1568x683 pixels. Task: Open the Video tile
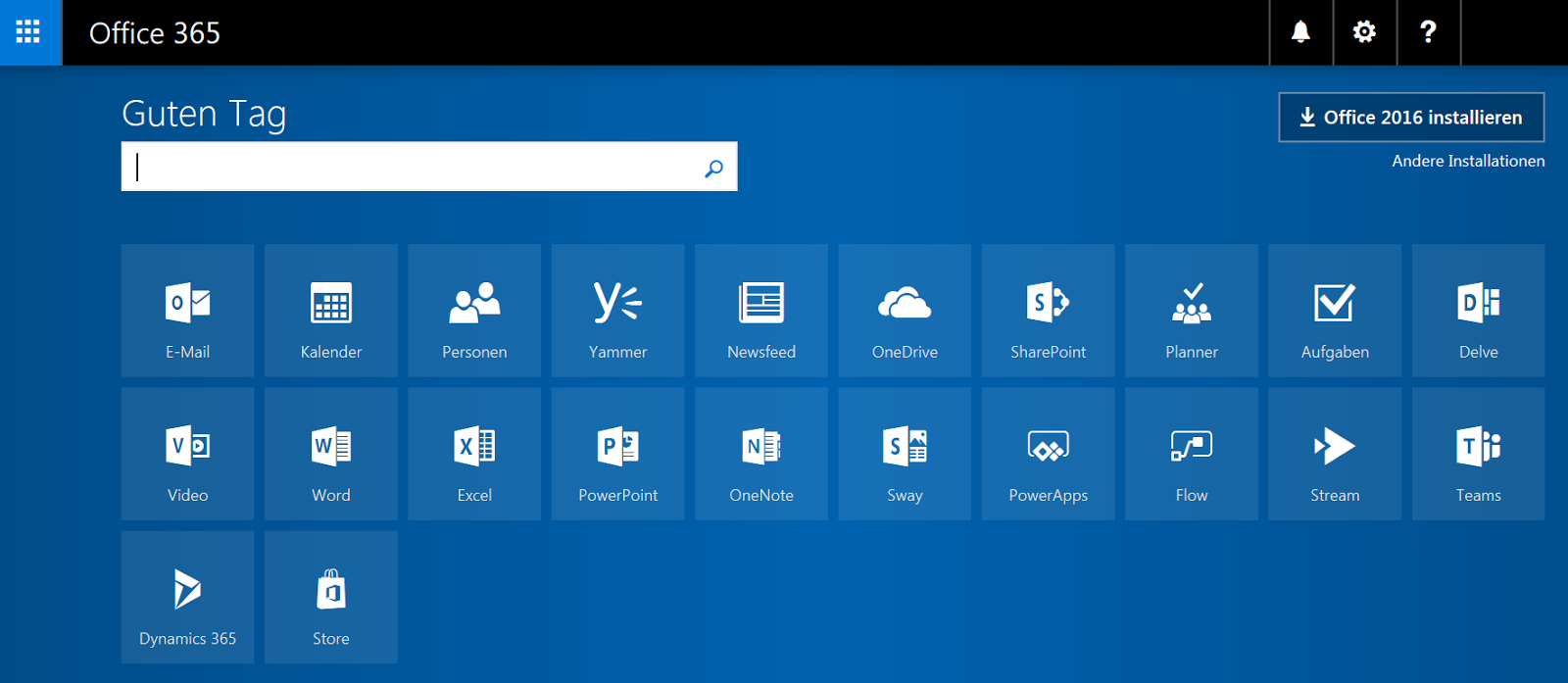pos(187,454)
